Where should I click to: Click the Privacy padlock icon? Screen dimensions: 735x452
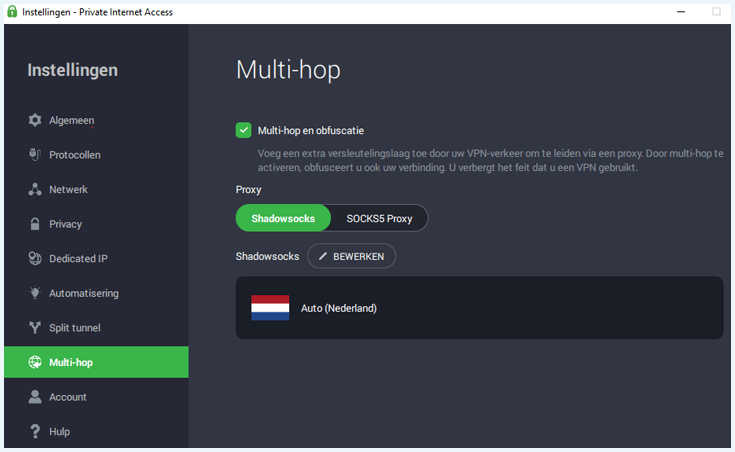(35, 224)
